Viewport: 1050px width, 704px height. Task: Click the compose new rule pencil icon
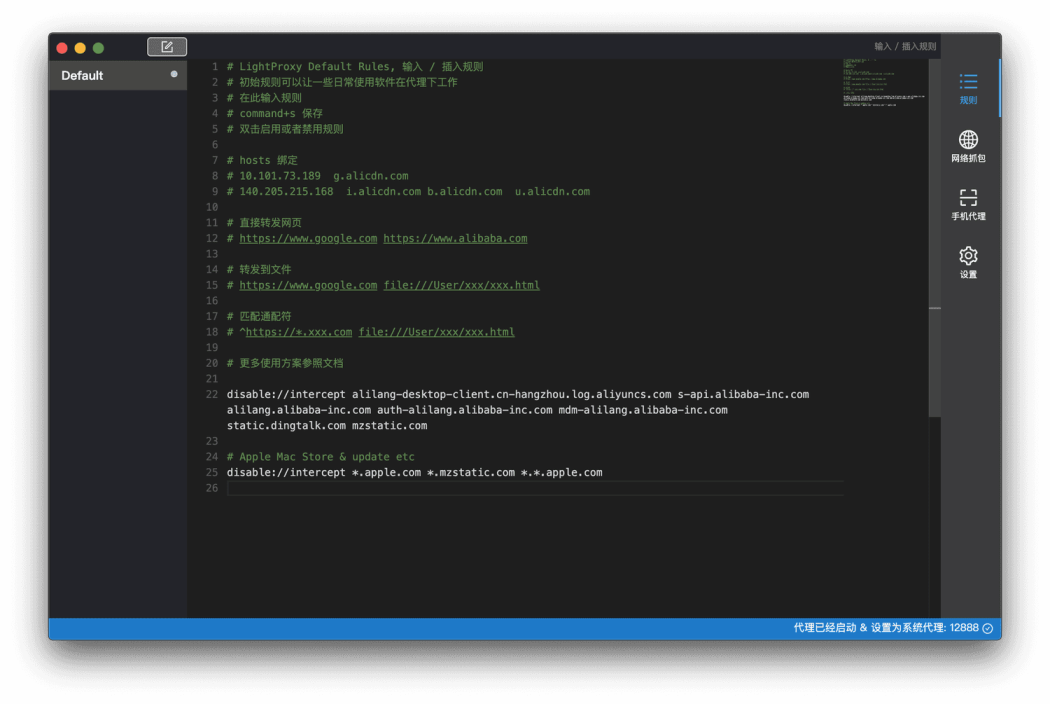point(167,46)
